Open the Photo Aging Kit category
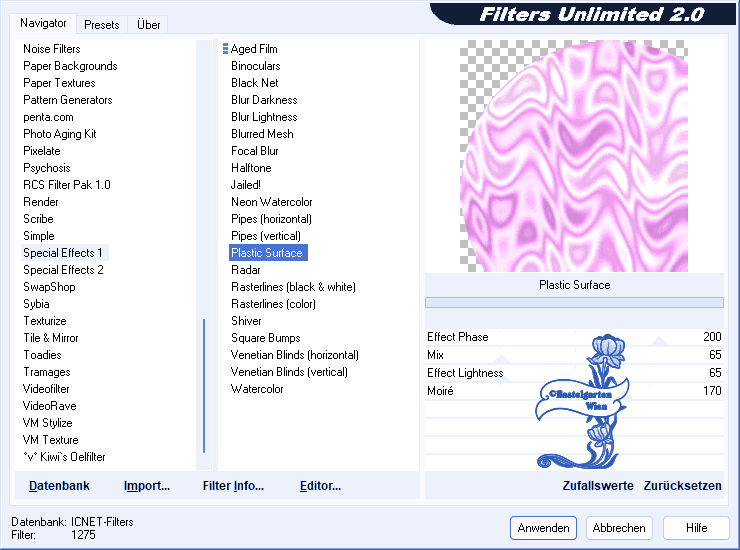The image size is (740, 550). click(59, 134)
